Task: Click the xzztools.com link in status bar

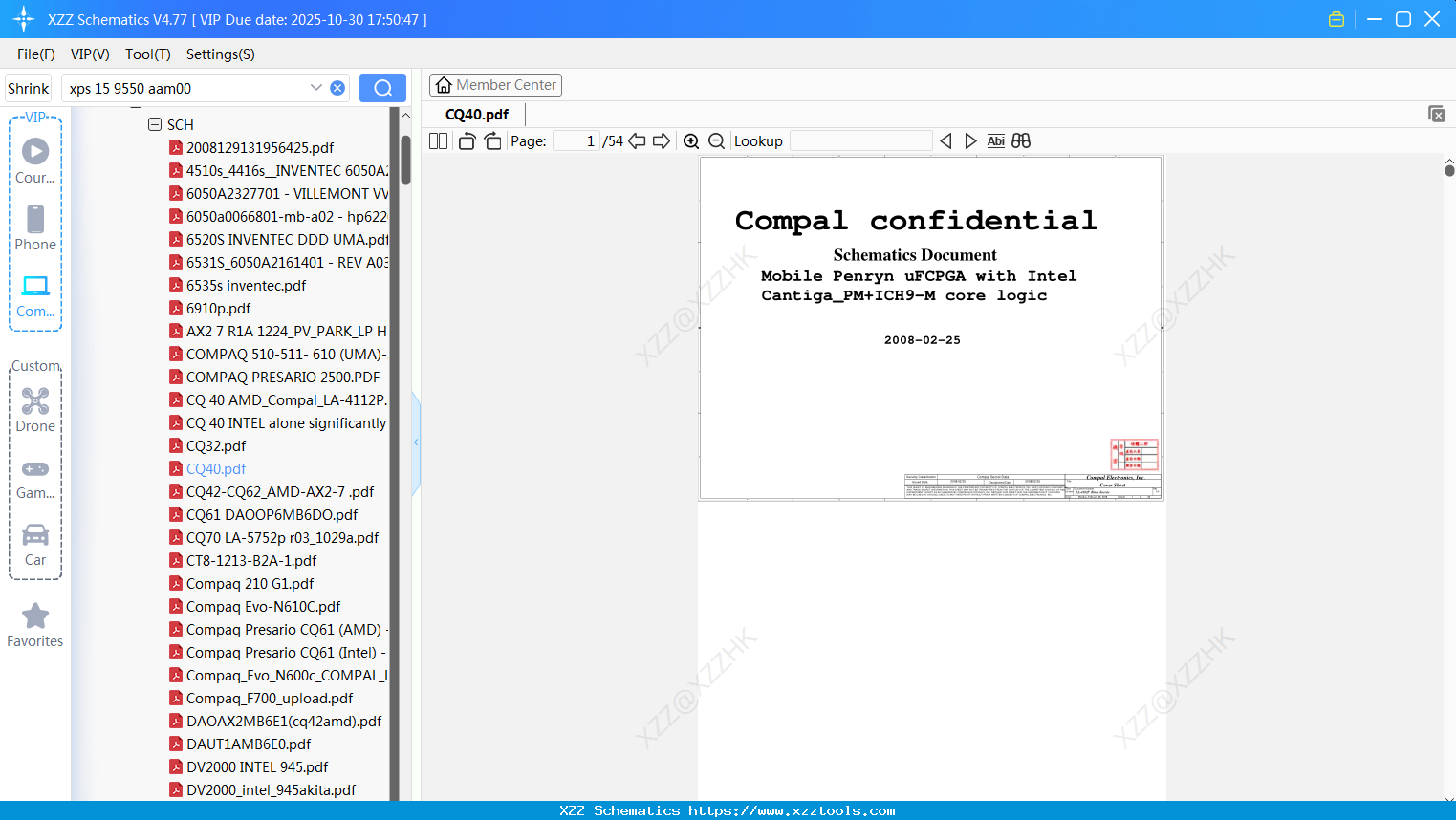Action: coord(792,810)
